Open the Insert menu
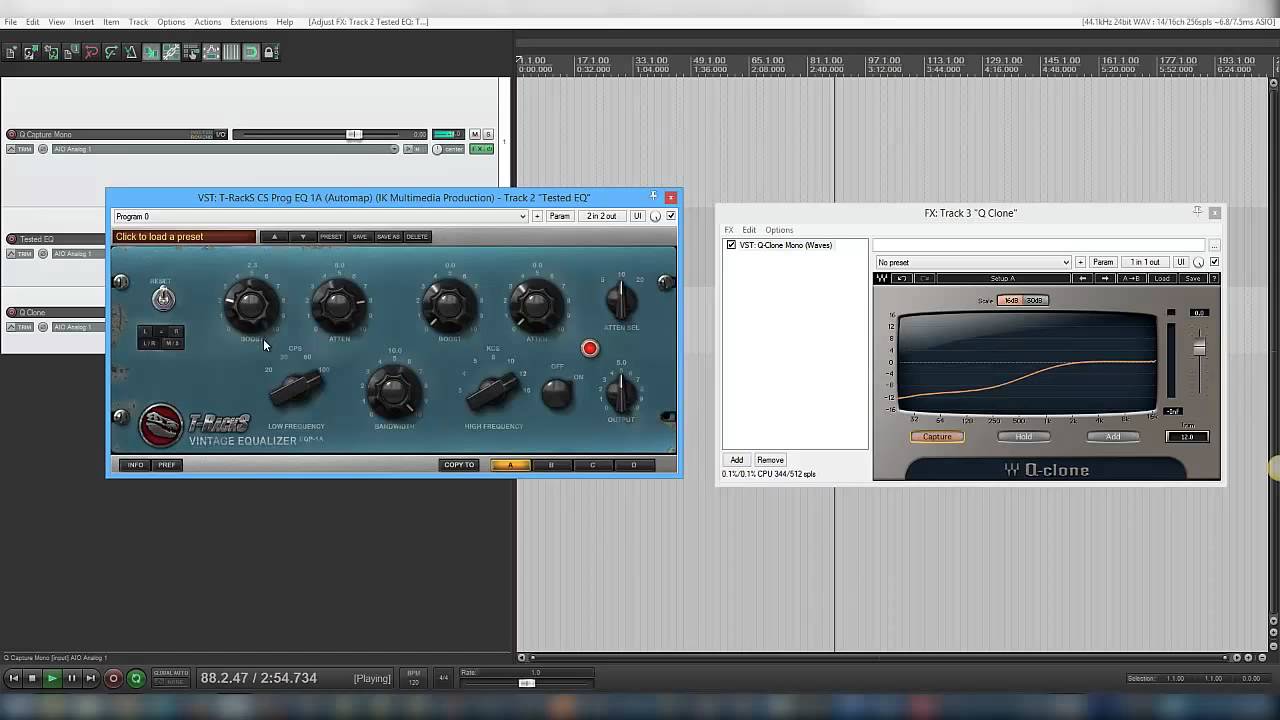The width and height of the screenshot is (1280, 720). coord(84,22)
